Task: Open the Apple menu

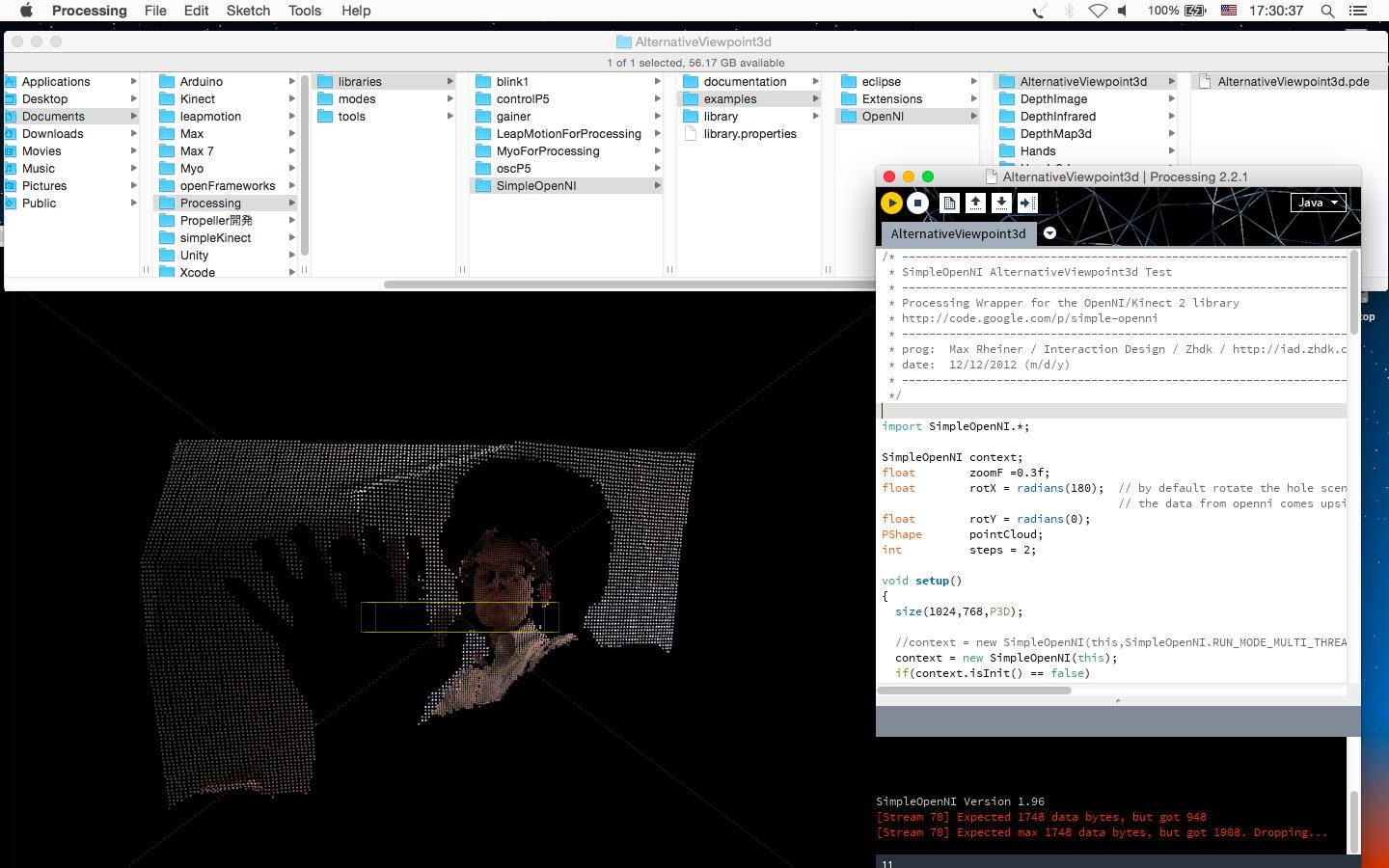Action: click(x=26, y=11)
